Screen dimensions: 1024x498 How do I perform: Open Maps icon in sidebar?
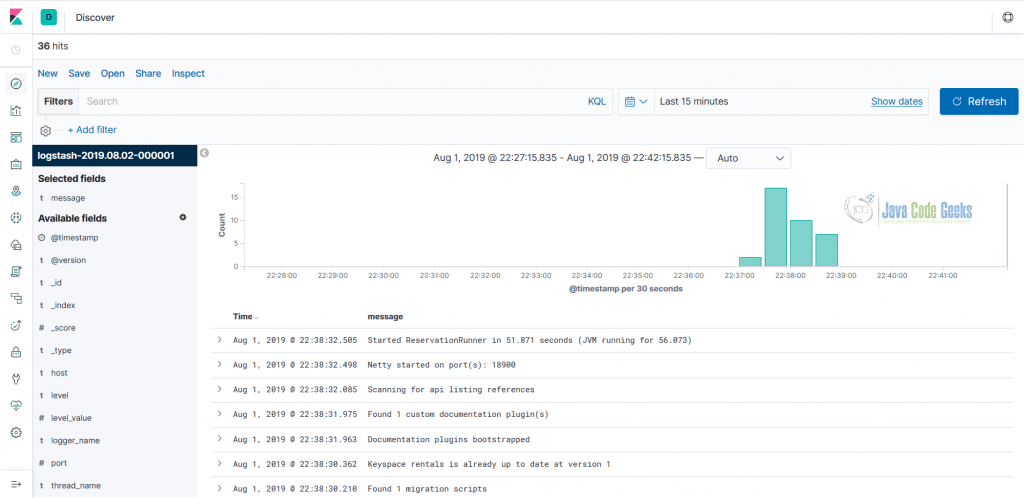tap(16, 191)
